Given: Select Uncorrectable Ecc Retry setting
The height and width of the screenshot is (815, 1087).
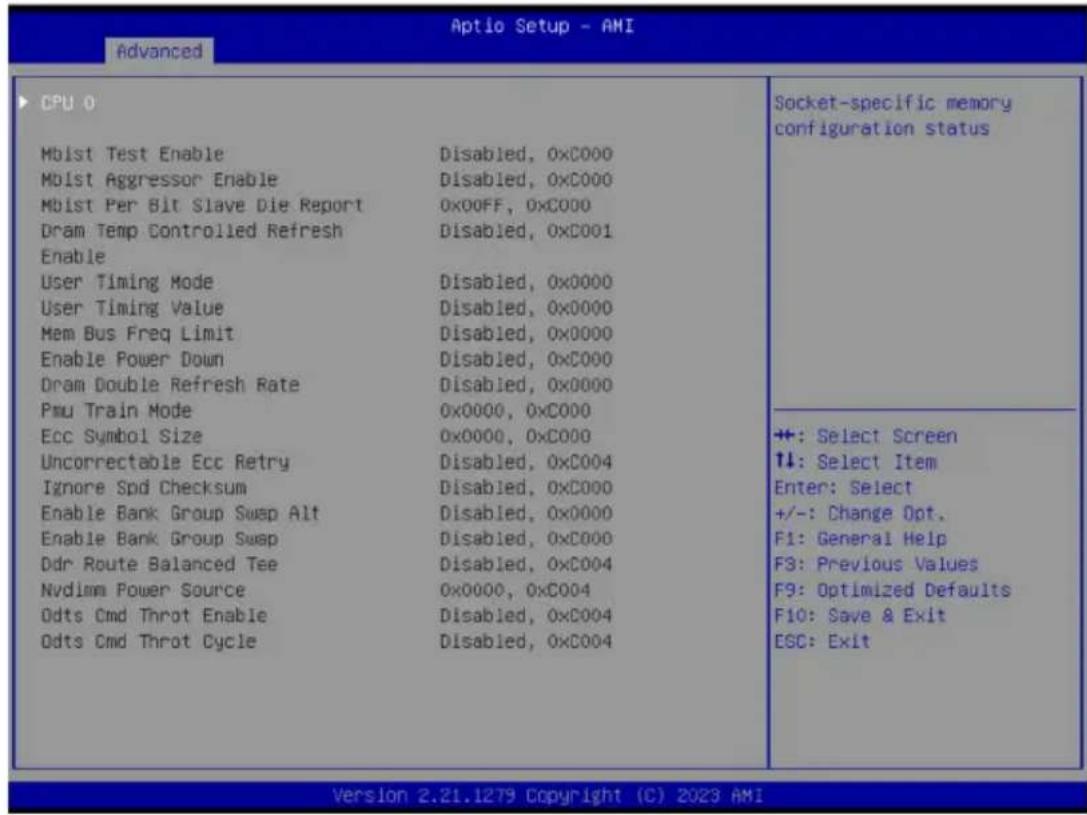Looking at the screenshot, I should [x=327, y=462].
